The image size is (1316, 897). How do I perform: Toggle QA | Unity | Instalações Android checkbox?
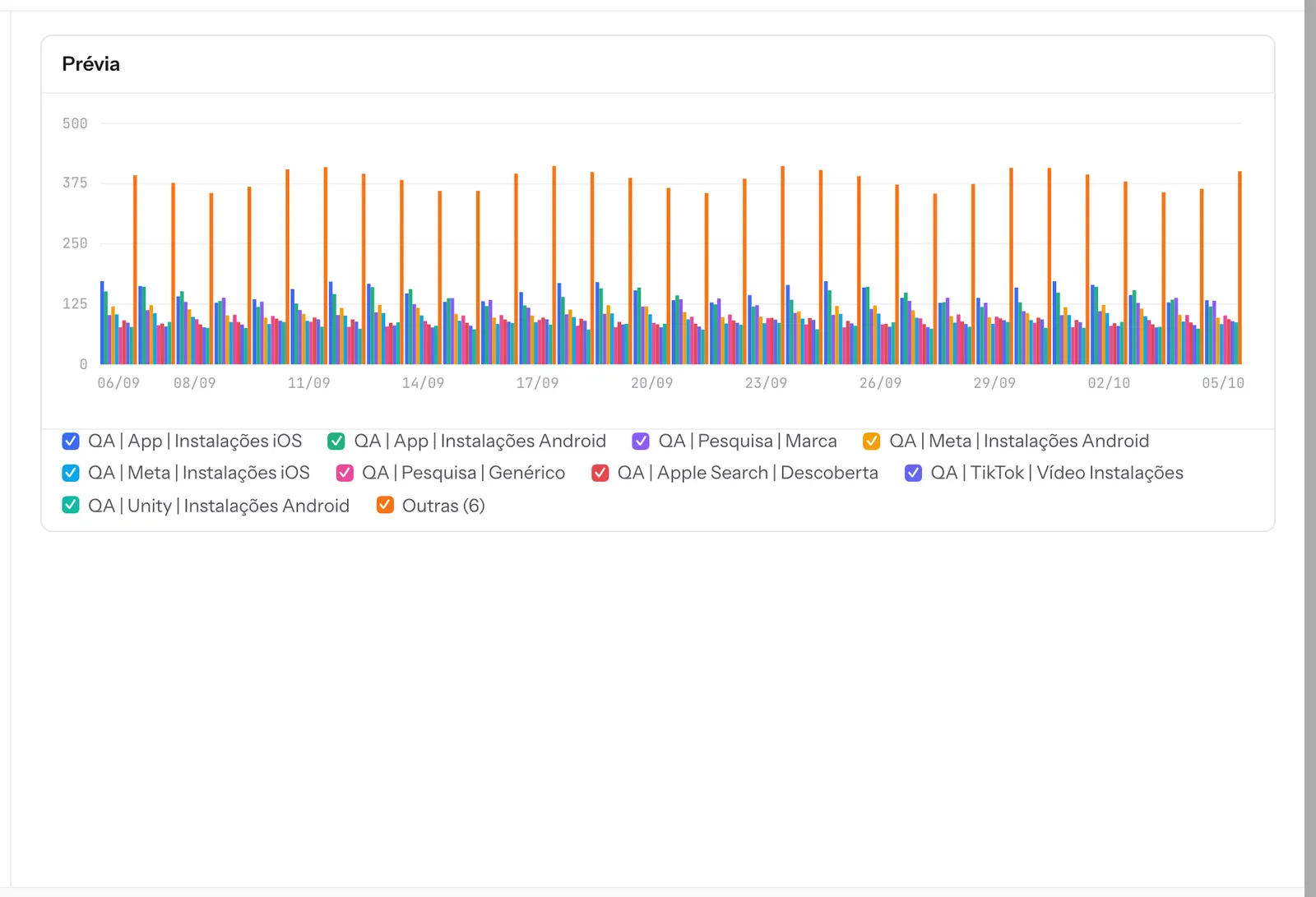(x=71, y=505)
